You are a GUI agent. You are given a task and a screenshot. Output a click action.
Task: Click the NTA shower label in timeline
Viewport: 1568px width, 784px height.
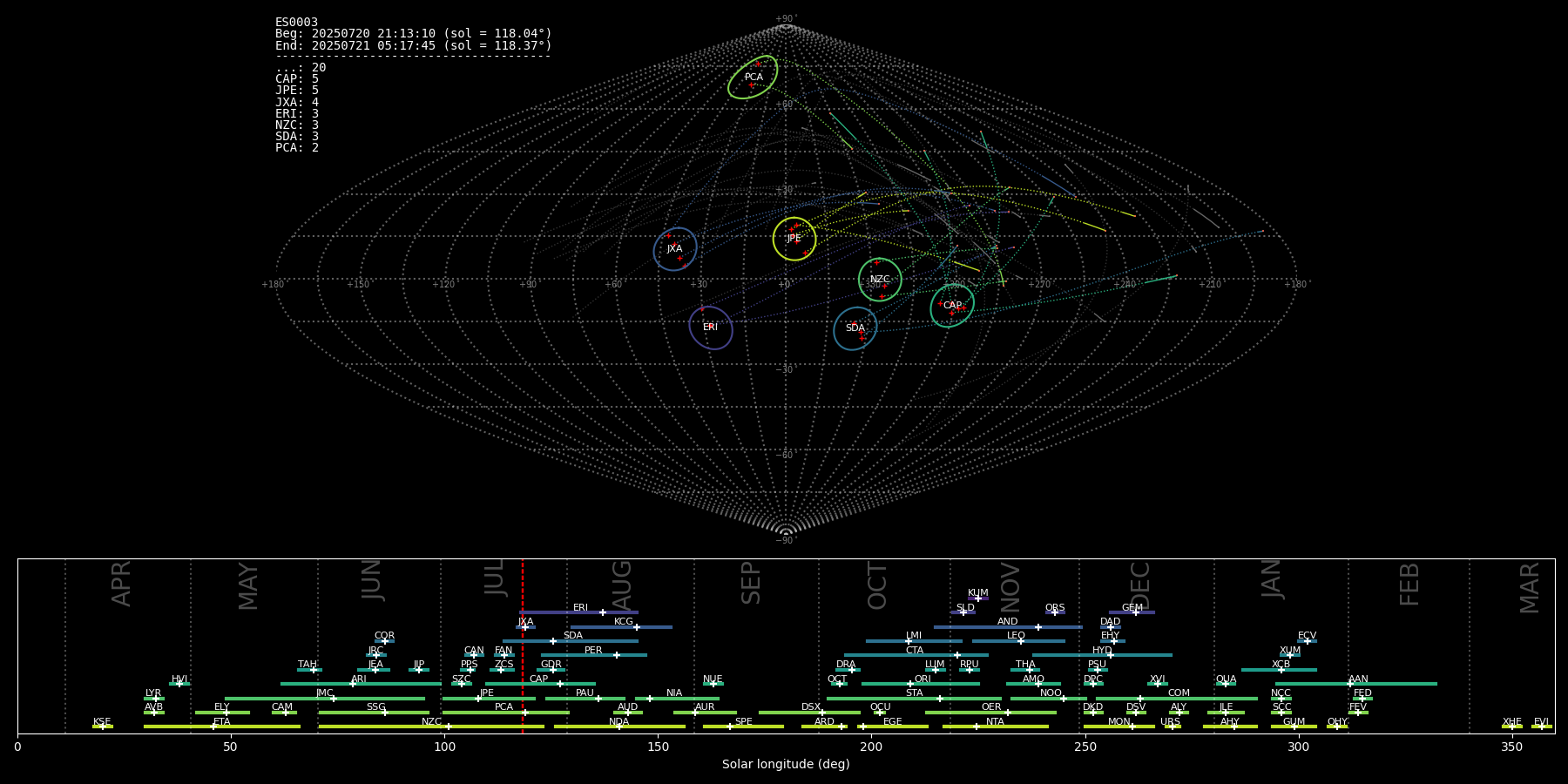pyautogui.click(x=995, y=722)
